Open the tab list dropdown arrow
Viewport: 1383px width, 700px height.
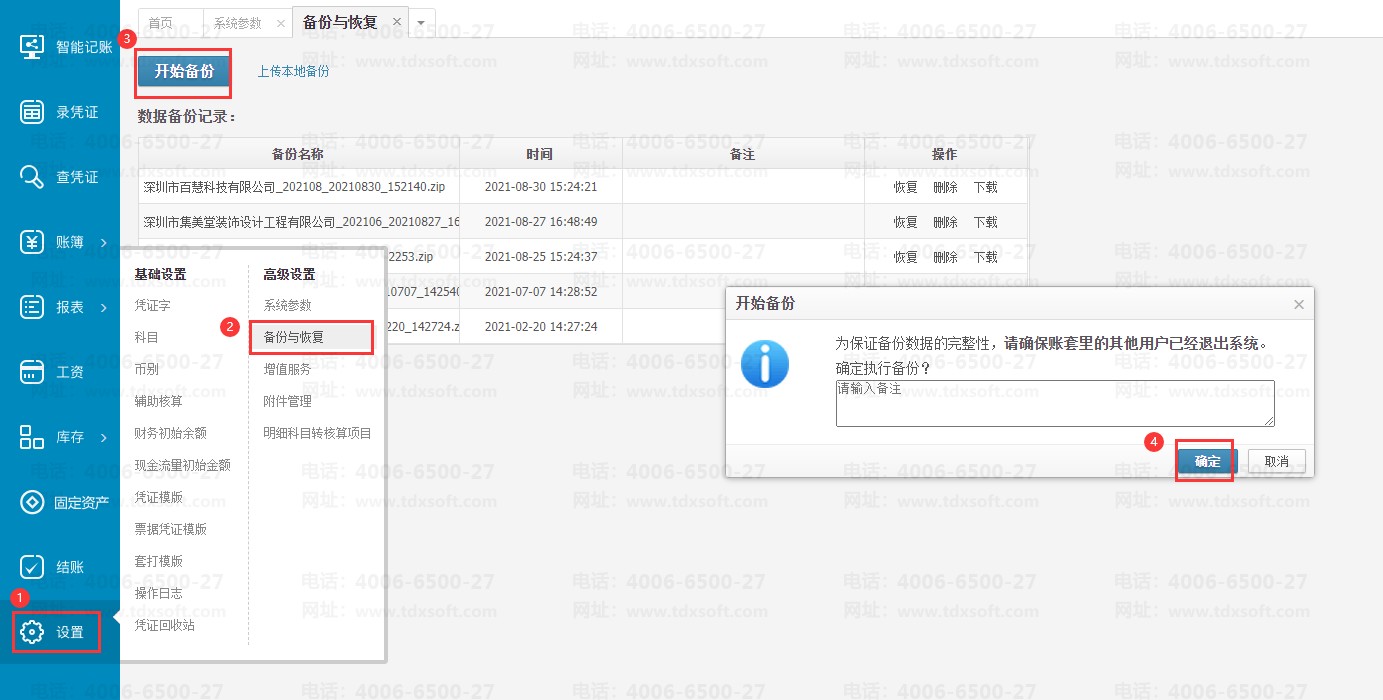[x=421, y=22]
